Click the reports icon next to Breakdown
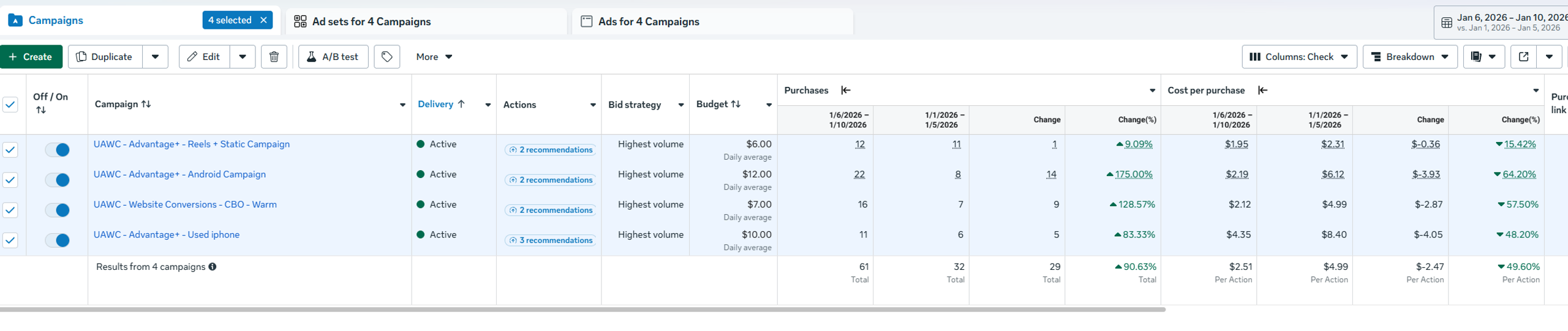Screen dimensions: 1568x331 click(1477, 57)
